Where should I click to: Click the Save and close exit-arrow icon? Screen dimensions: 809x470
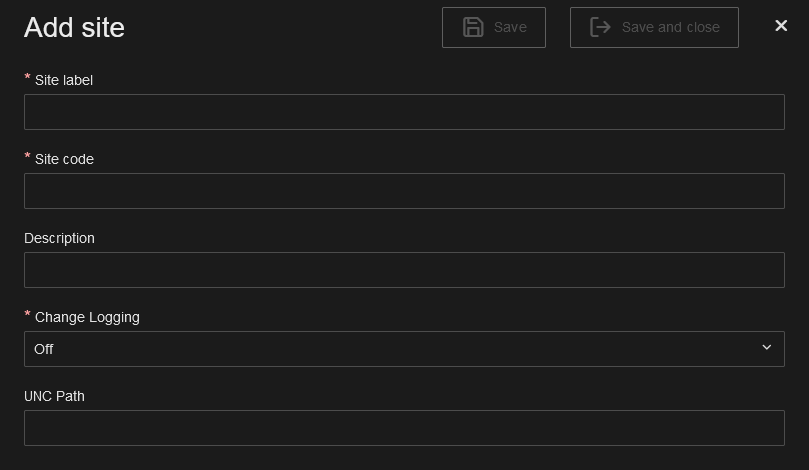click(x=600, y=27)
